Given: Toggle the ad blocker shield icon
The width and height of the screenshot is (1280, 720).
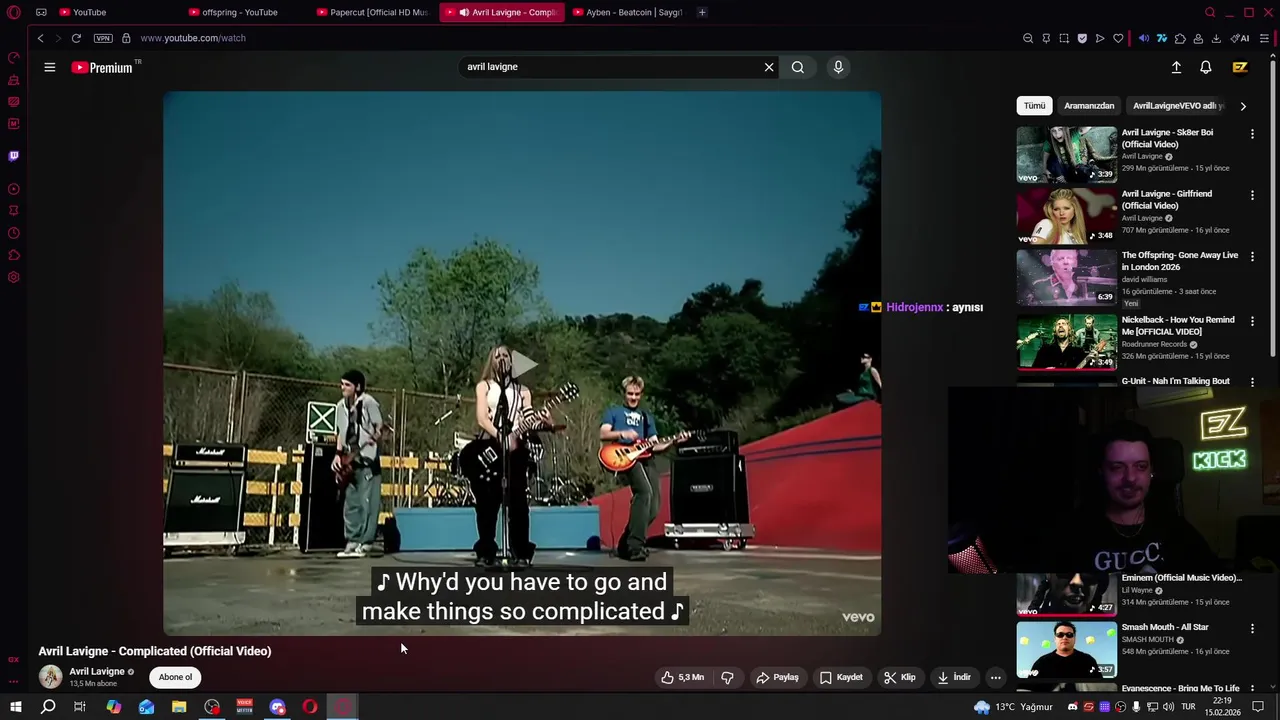Looking at the screenshot, I should [x=1082, y=38].
